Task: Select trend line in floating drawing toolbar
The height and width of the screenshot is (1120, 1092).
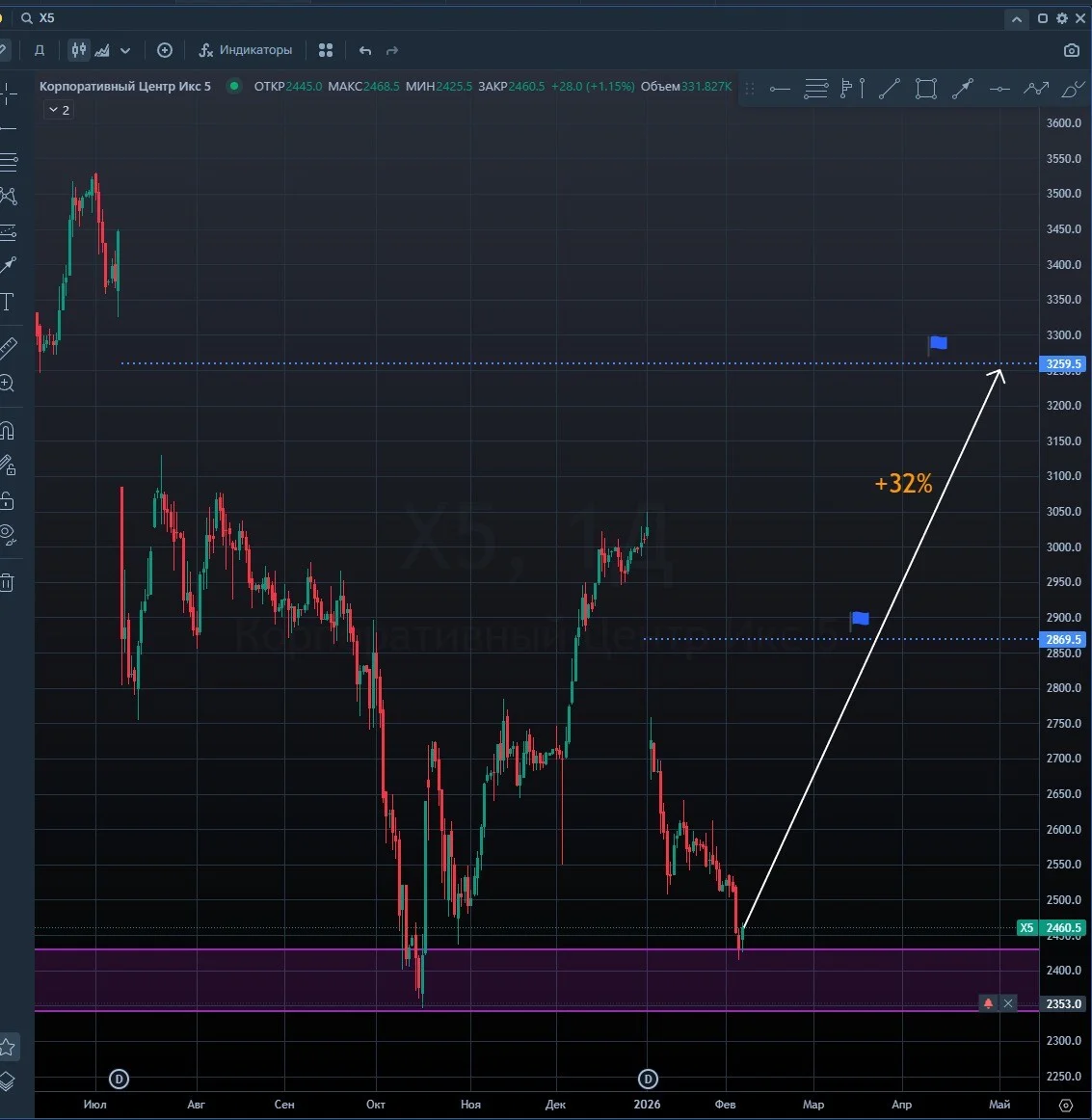Action: tap(890, 89)
